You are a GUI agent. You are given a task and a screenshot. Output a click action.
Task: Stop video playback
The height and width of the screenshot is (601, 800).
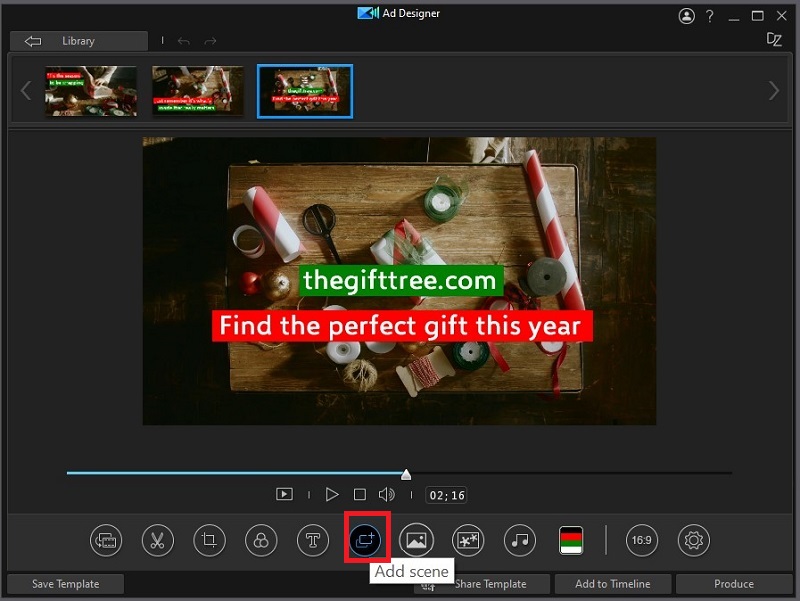pyautogui.click(x=359, y=494)
